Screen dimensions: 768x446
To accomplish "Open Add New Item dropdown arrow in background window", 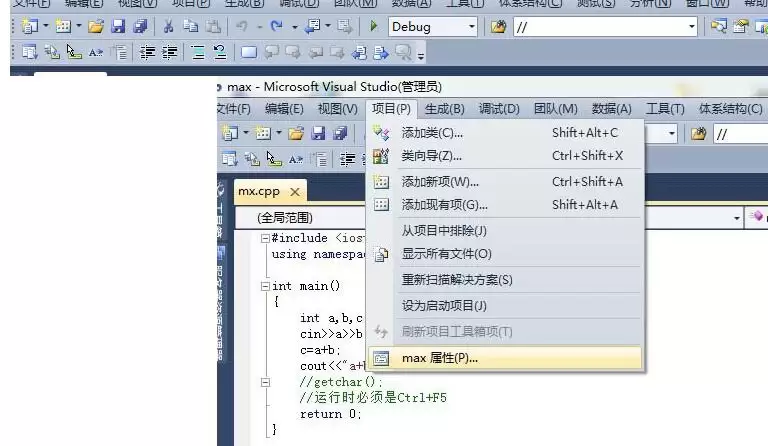I will (79, 26).
